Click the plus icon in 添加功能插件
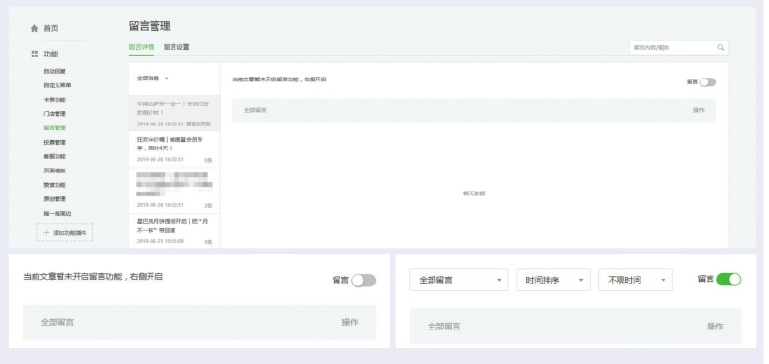 click(x=47, y=233)
